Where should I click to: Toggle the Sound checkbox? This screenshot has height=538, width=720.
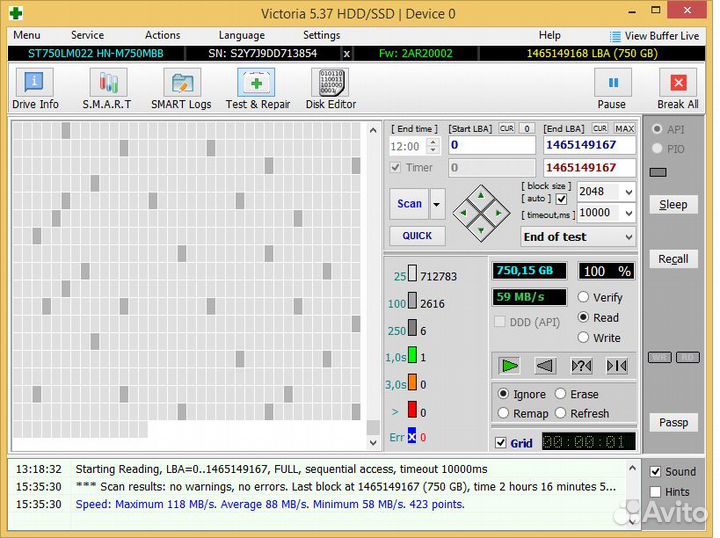pos(655,472)
